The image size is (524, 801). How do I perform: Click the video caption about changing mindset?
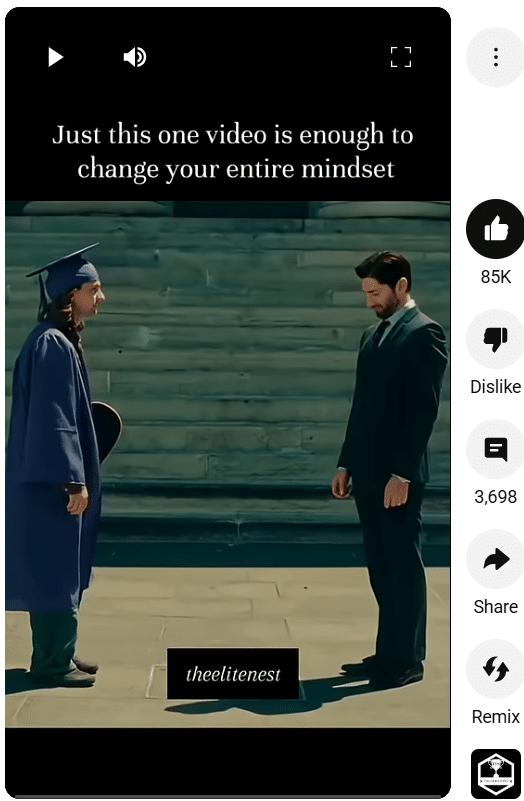233,152
